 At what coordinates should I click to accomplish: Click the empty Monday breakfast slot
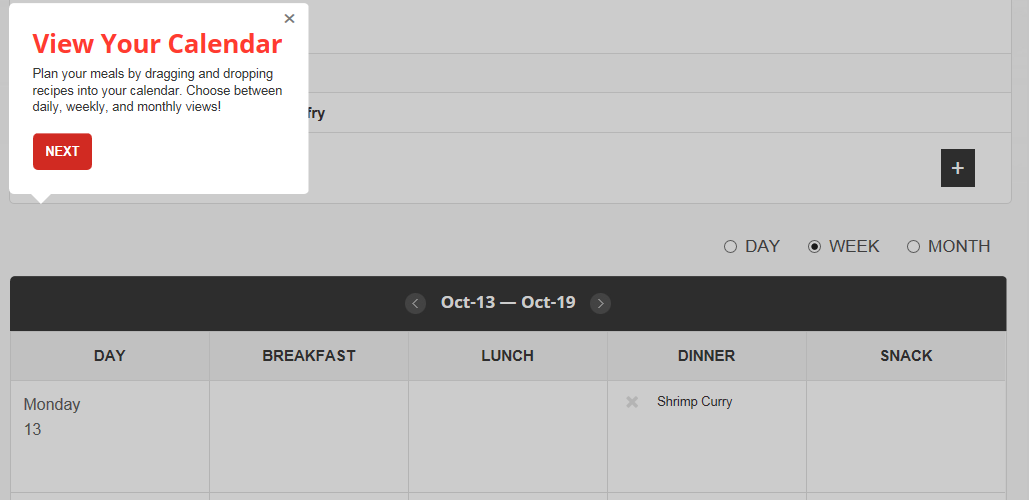[309, 435]
